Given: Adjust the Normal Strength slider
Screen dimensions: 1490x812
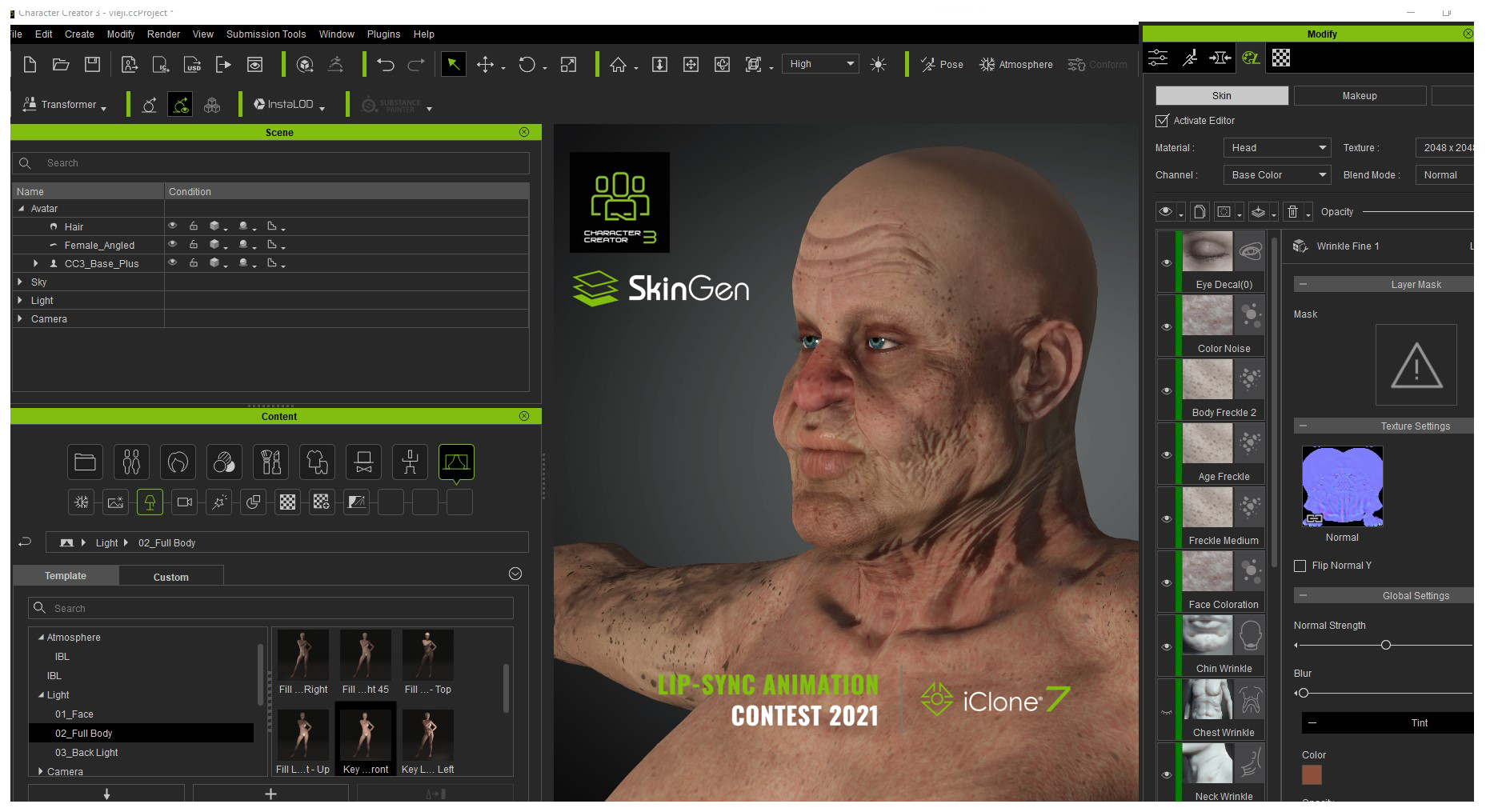Looking at the screenshot, I should click(1385, 645).
